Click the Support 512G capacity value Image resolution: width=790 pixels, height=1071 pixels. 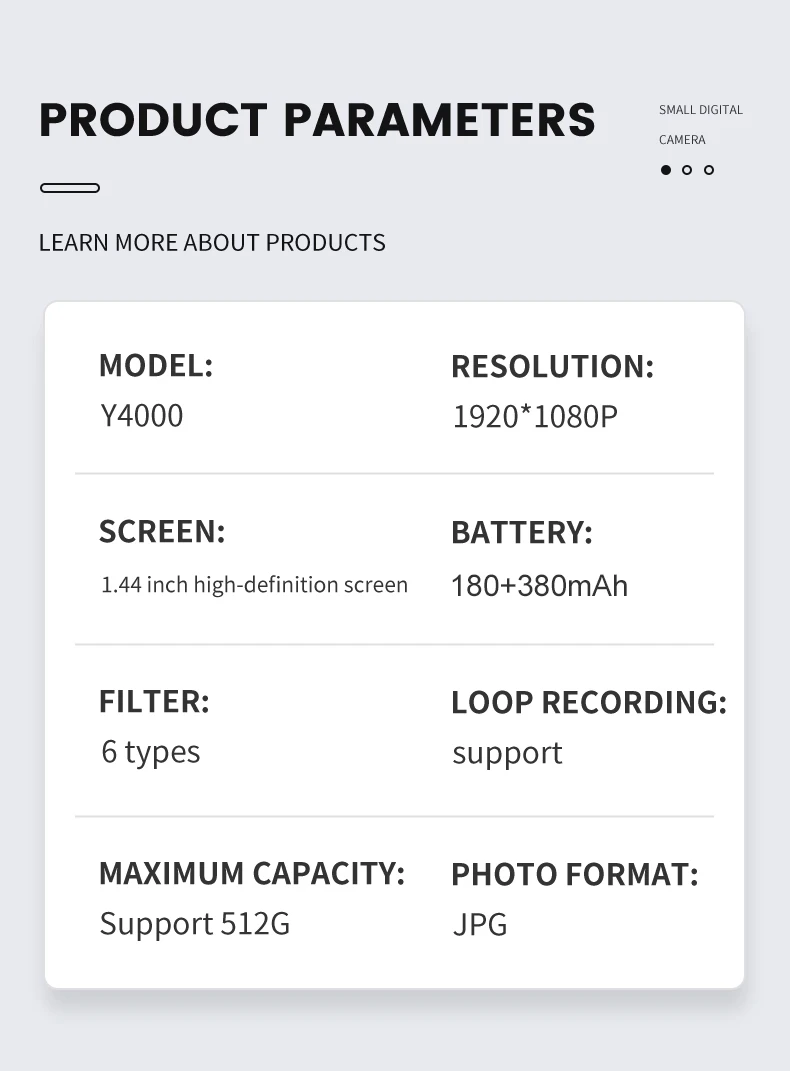click(195, 924)
